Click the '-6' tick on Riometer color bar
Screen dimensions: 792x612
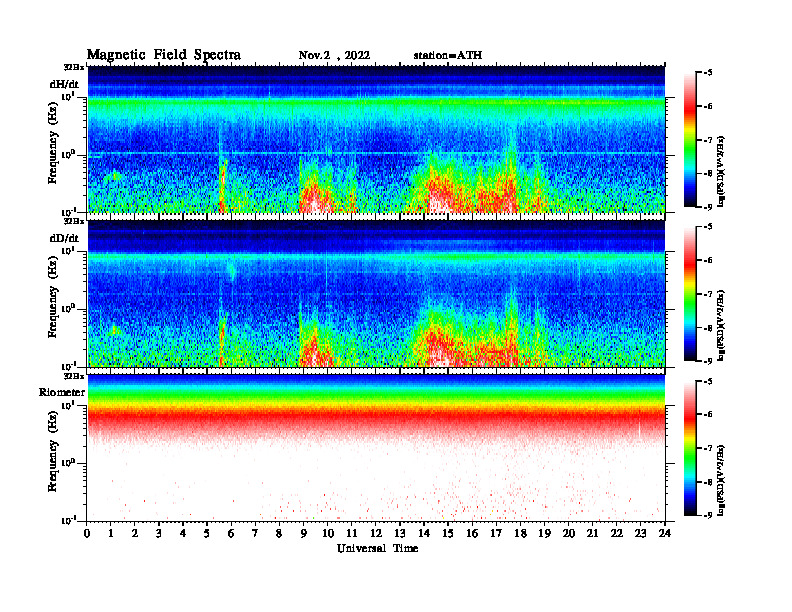click(708, 414)
